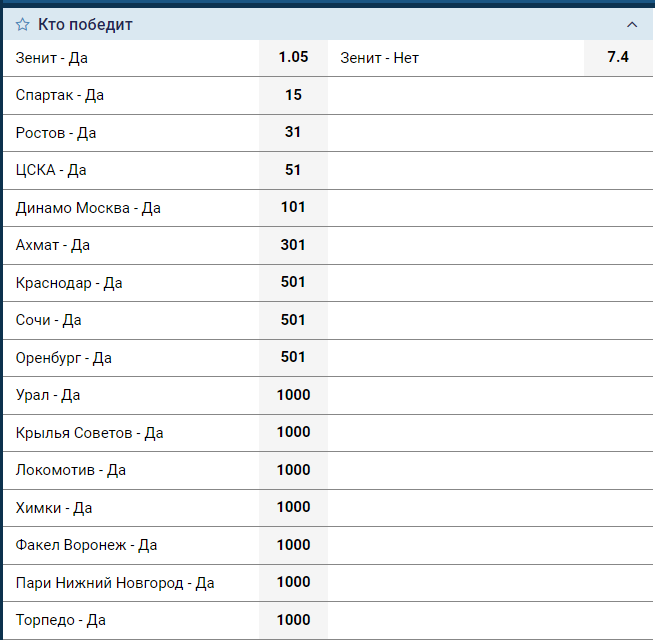
Task: Click Ахмат odds 301
Action: (293, 245)
